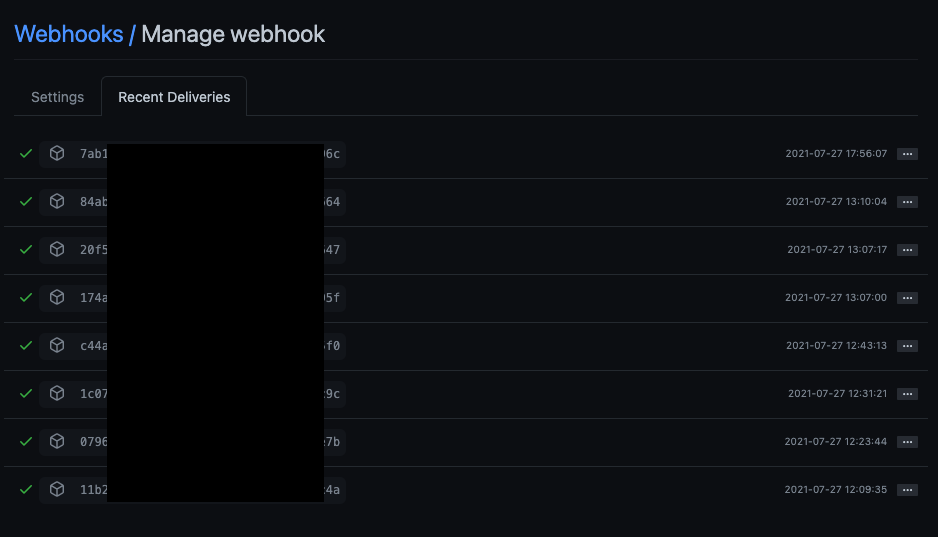Open ellipsis menu for 13:10:04 delivery
This screenshot has width=938, height=537.
point(907,202)
